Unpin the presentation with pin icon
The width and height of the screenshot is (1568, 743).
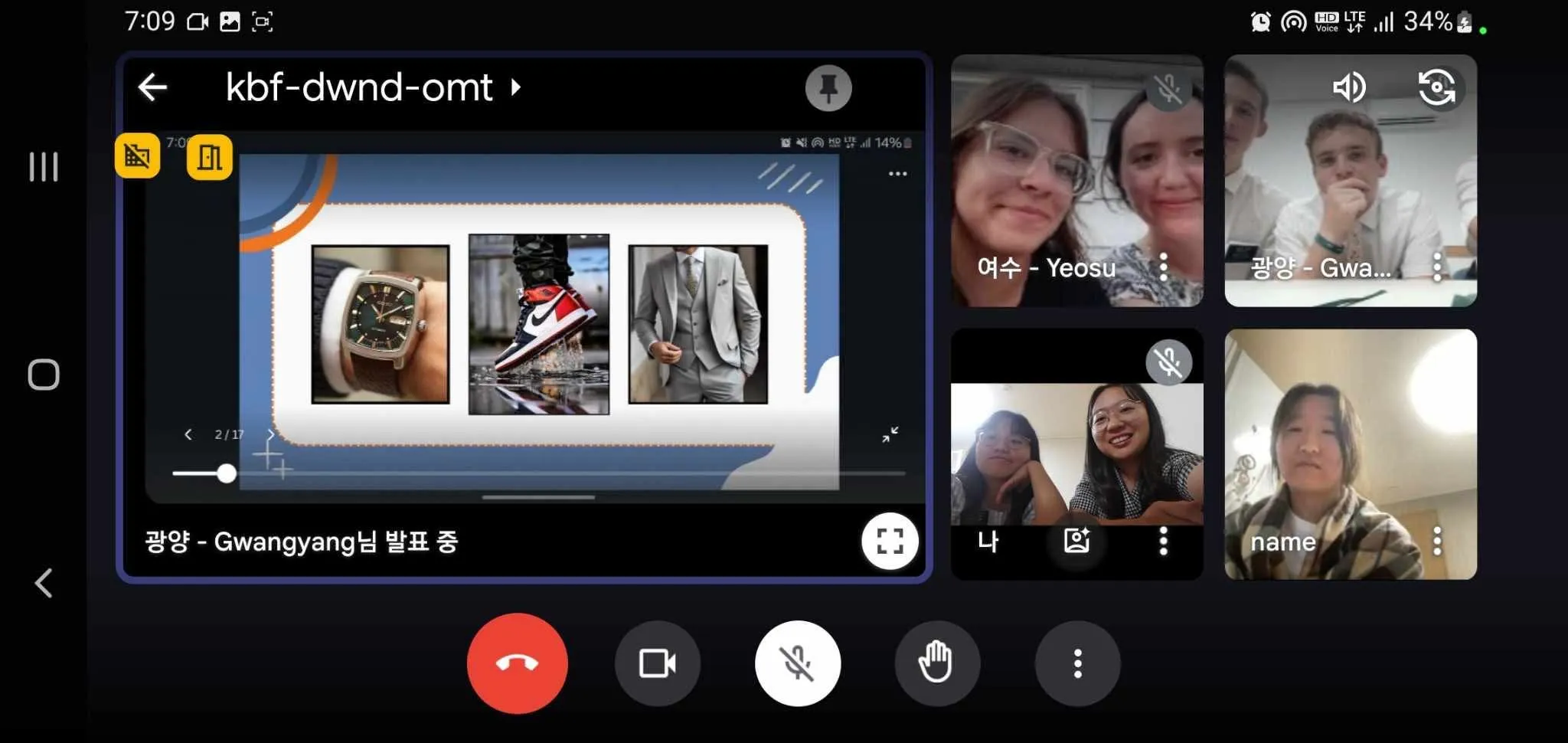coord(828,88)
